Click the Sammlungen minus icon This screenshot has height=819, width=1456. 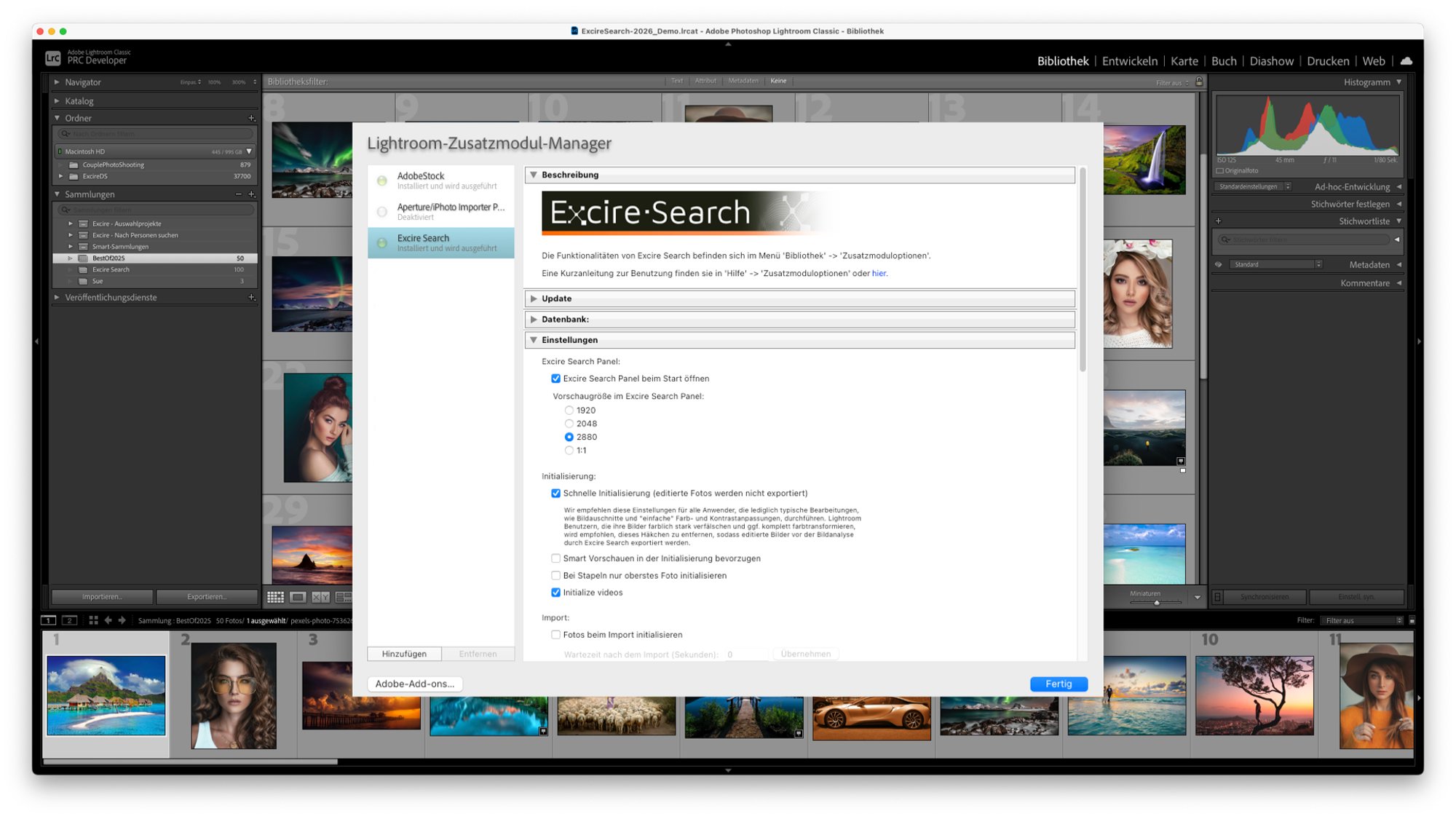[238, 194]
